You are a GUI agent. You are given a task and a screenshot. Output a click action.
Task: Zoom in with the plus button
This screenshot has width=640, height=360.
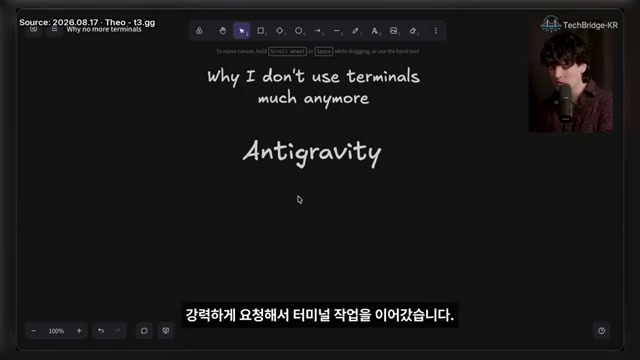(x=79, y=331)
